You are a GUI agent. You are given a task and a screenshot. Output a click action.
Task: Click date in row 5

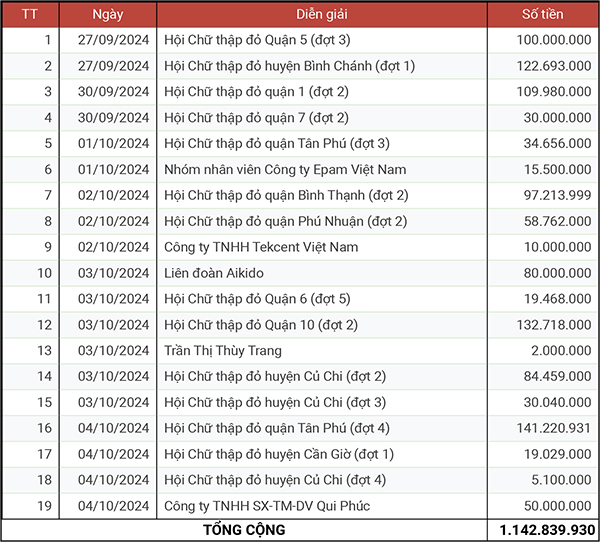(113, 144)
